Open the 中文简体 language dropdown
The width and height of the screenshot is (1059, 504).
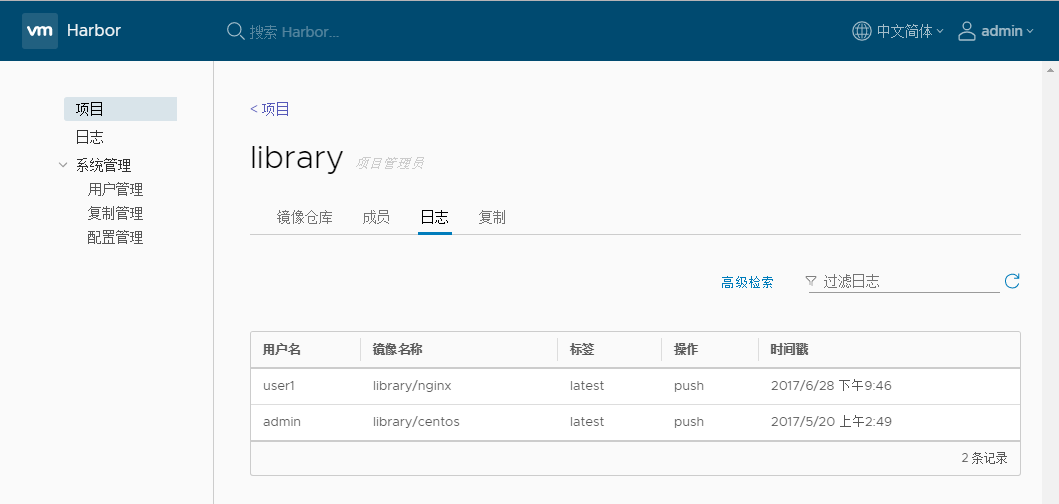point(909,31)
